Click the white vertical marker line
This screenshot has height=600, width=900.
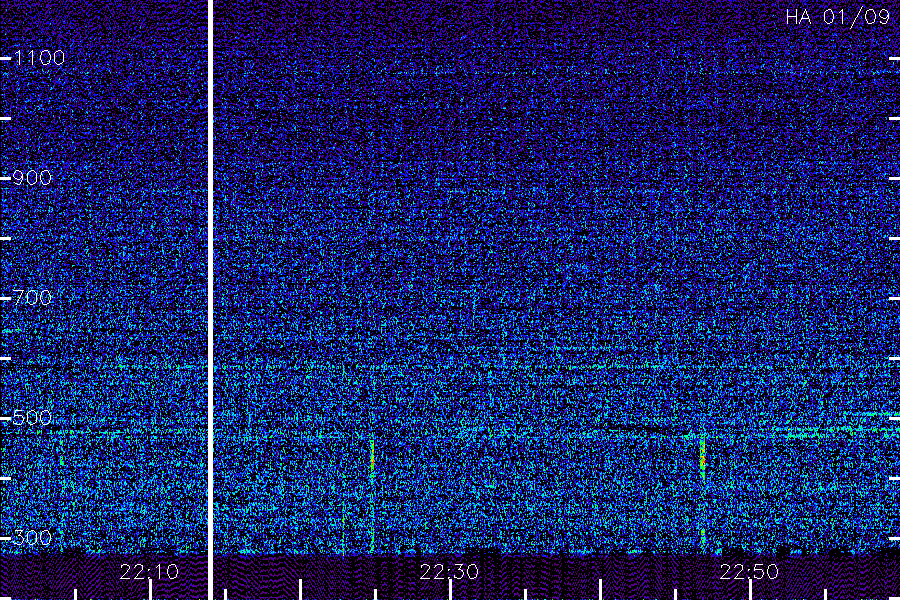210,300
